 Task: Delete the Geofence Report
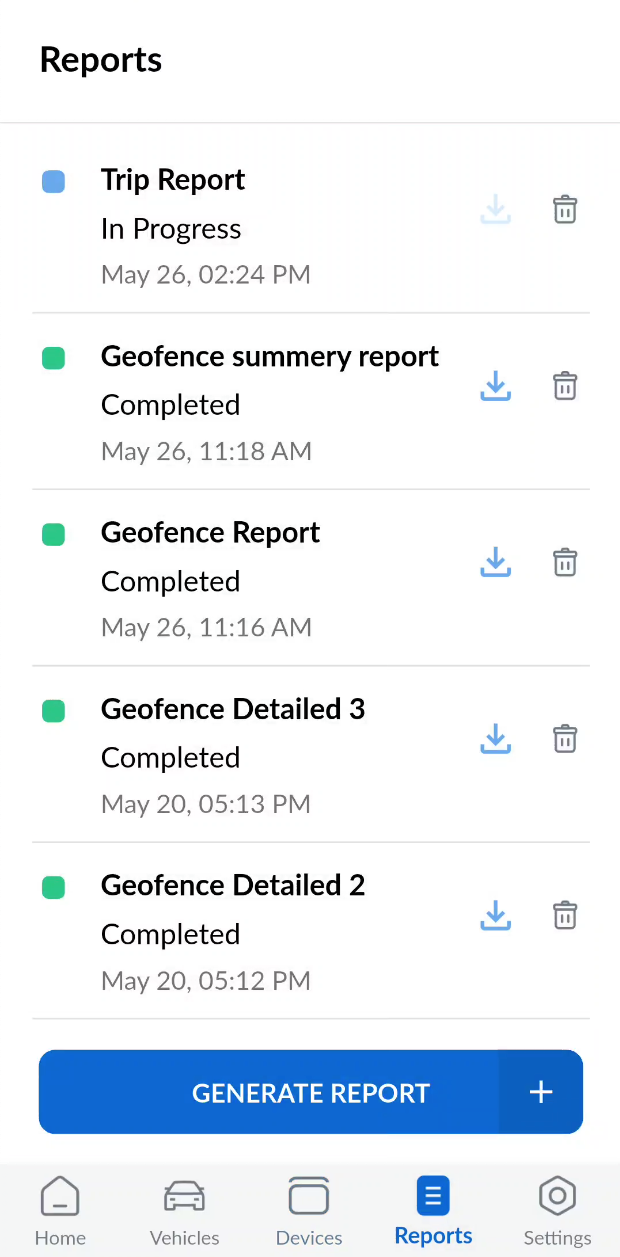pyautogui.click(x=565, y=562)
